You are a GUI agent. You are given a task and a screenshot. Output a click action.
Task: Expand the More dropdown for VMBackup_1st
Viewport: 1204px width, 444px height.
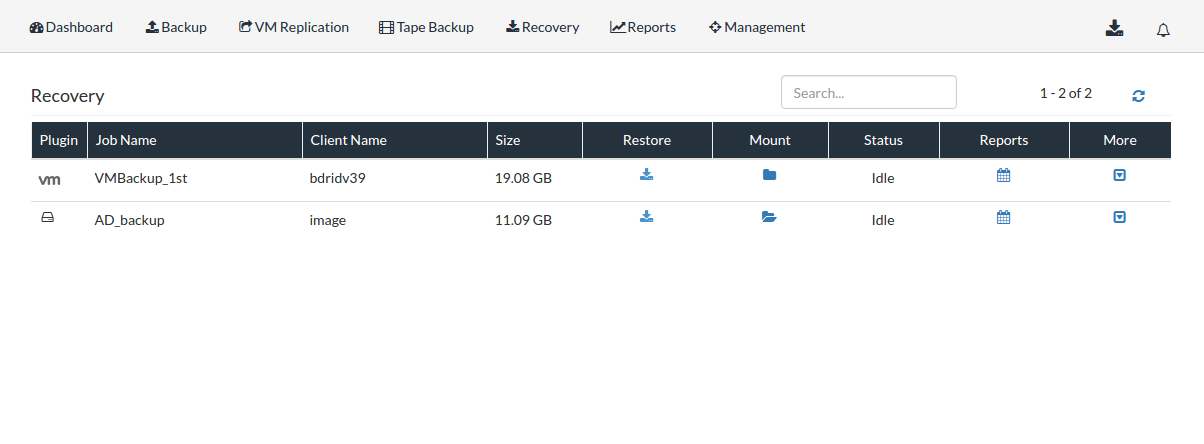point(1120,175)
